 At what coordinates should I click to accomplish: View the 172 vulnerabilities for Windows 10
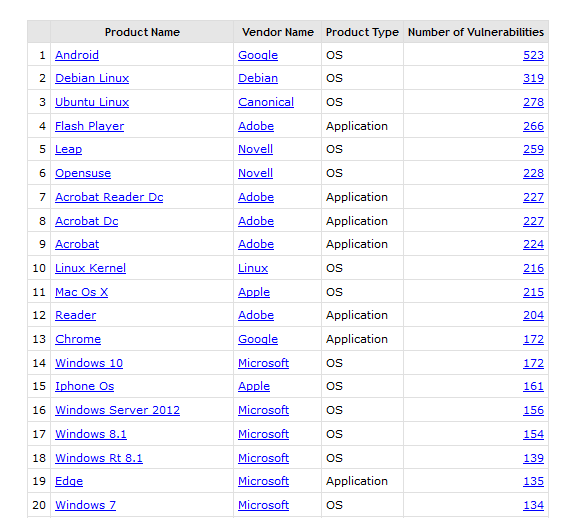[x=534, y=363]
